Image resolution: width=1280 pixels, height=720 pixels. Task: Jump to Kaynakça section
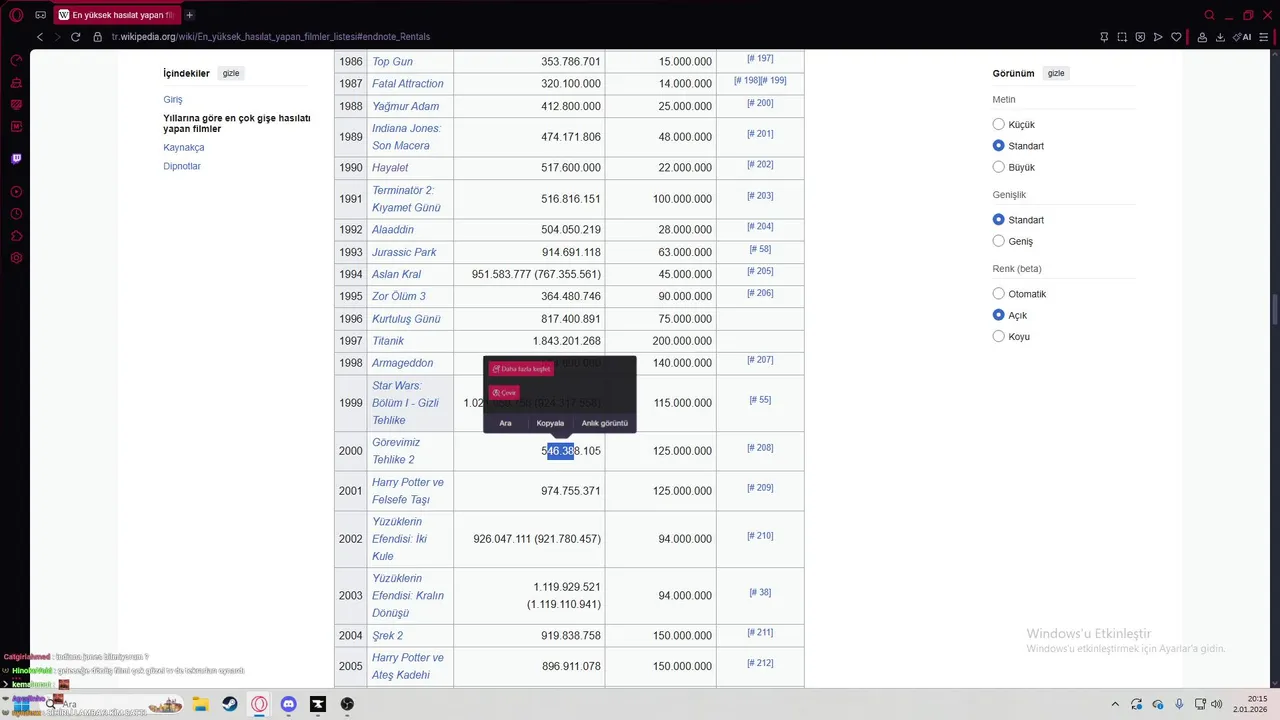[184, 147]
